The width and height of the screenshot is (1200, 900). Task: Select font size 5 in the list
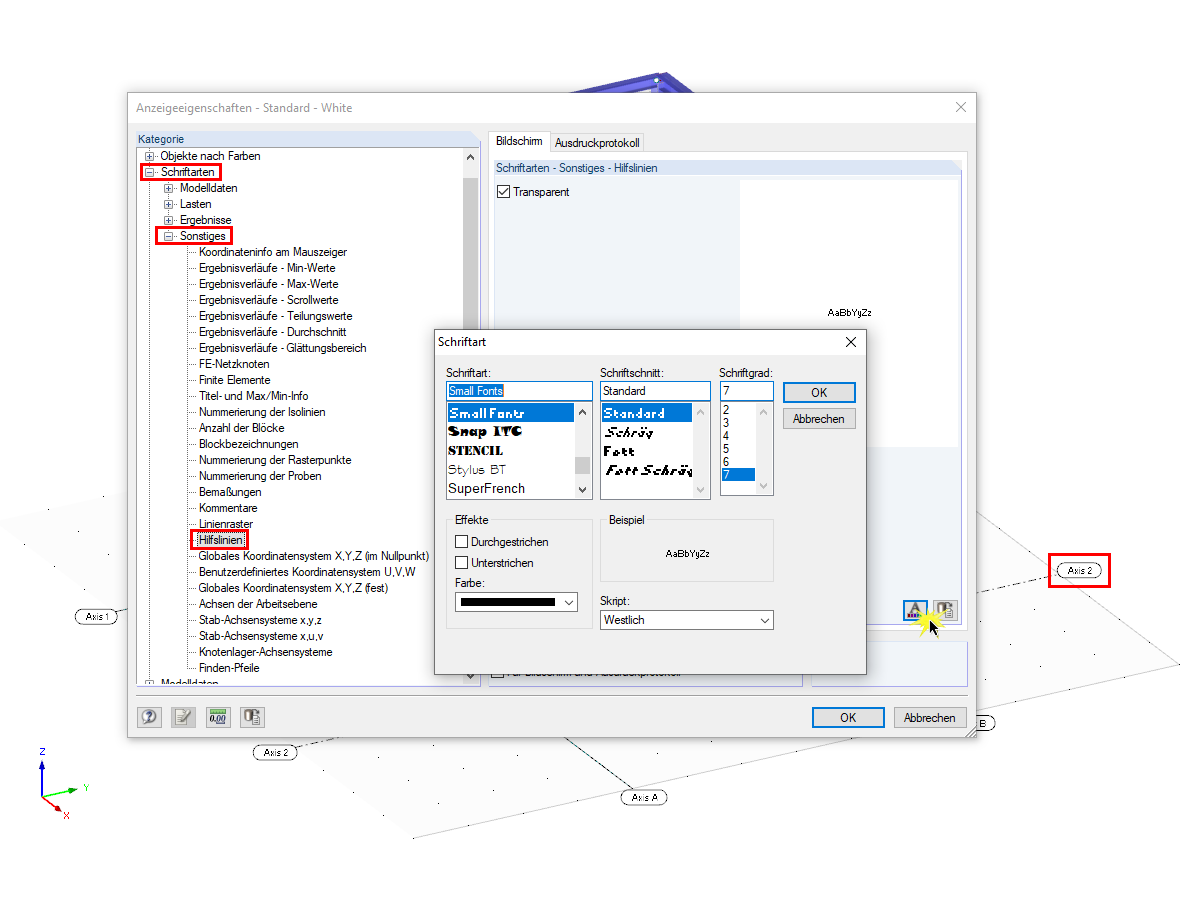tap(726, 449)
